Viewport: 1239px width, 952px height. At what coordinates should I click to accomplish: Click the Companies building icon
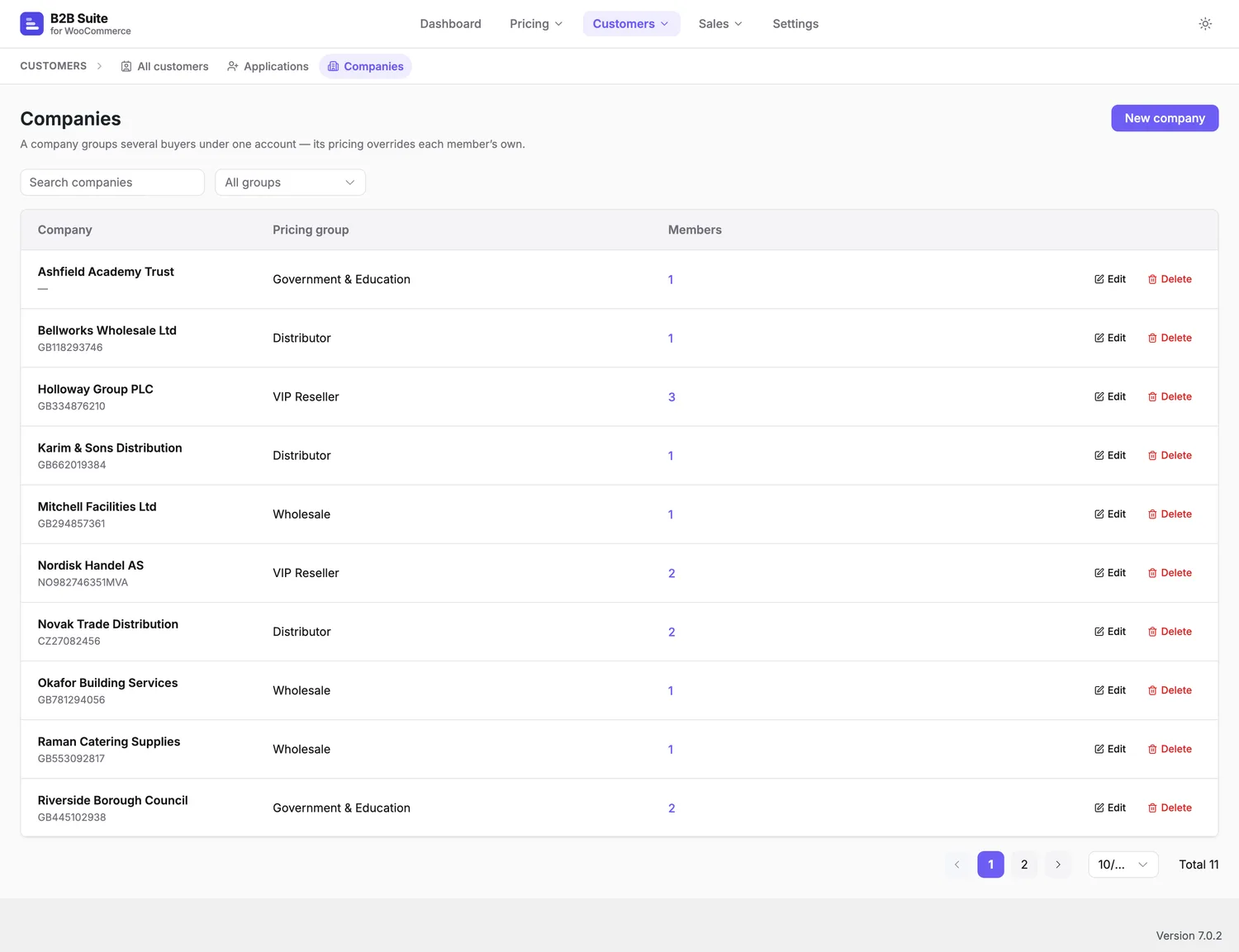pyautogui.click(x=334, y=66)
